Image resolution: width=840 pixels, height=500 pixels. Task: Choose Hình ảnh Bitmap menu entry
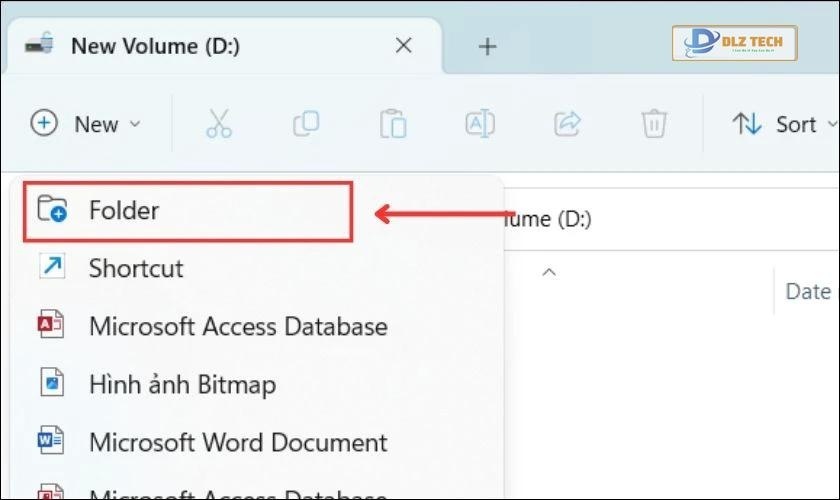[182, 384]
